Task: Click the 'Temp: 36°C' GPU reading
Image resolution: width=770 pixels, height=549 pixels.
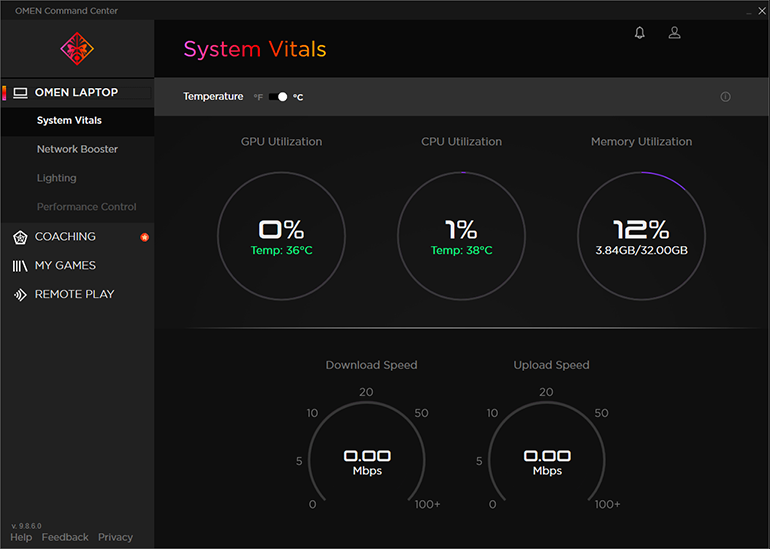Action: pos(281,250)
